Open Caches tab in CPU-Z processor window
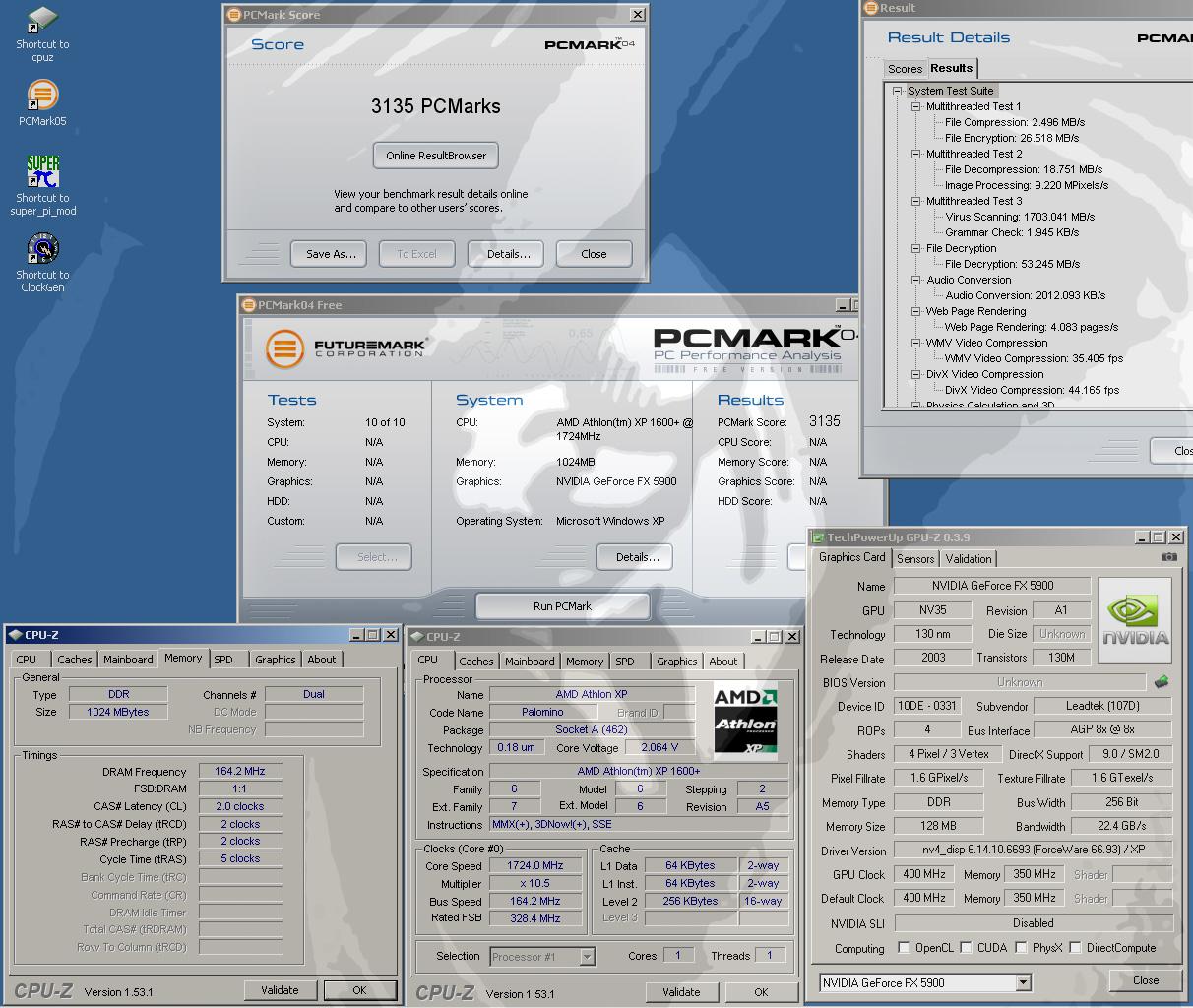The height and width of the screenshot is (1008, 1193). pos(475,661)
